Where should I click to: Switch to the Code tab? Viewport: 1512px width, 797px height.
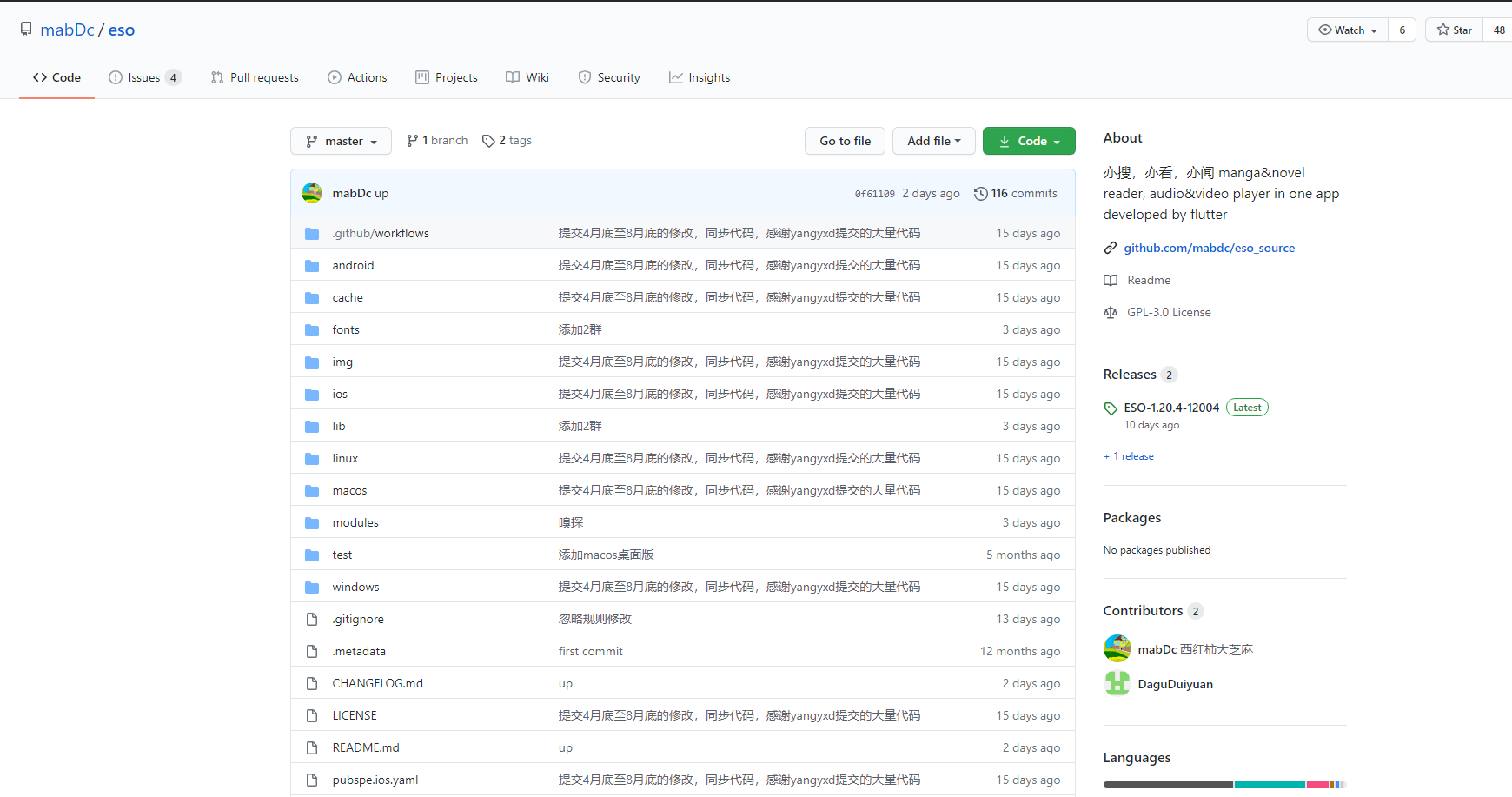[56, 77]
